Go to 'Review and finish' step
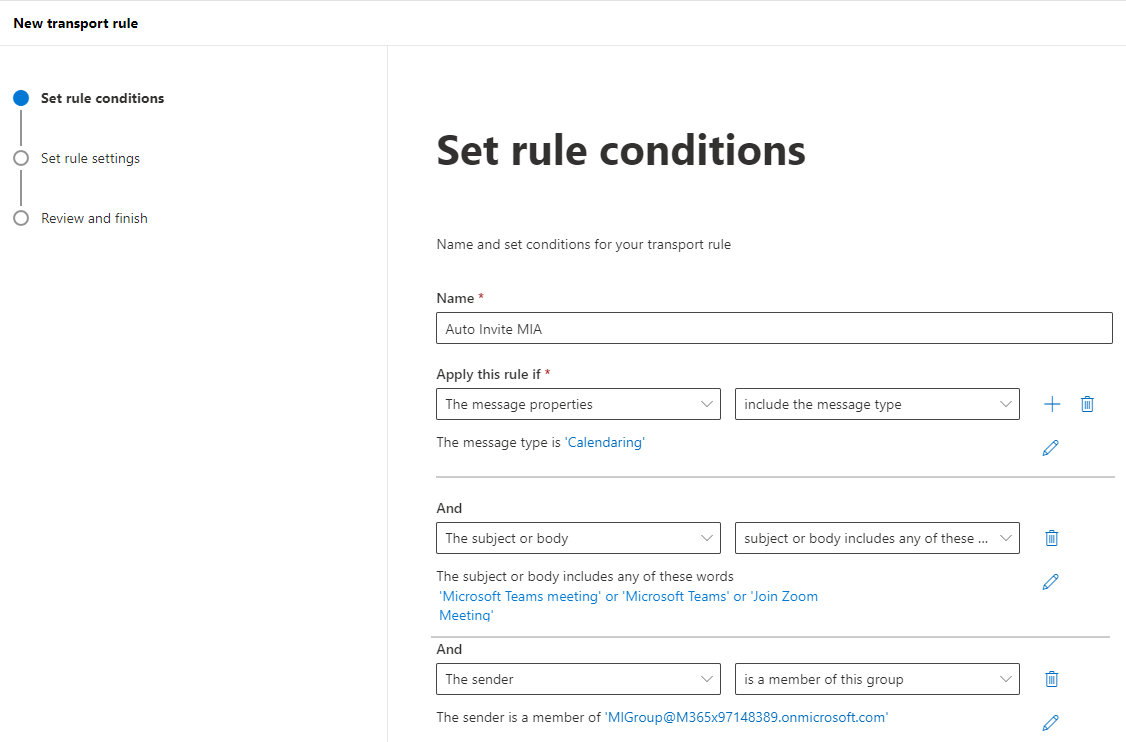Viewport: 1126px width, 742px height. 94,218
